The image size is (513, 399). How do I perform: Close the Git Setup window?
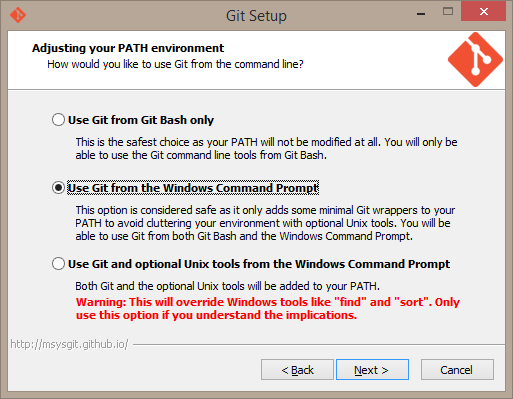point(483,12)
